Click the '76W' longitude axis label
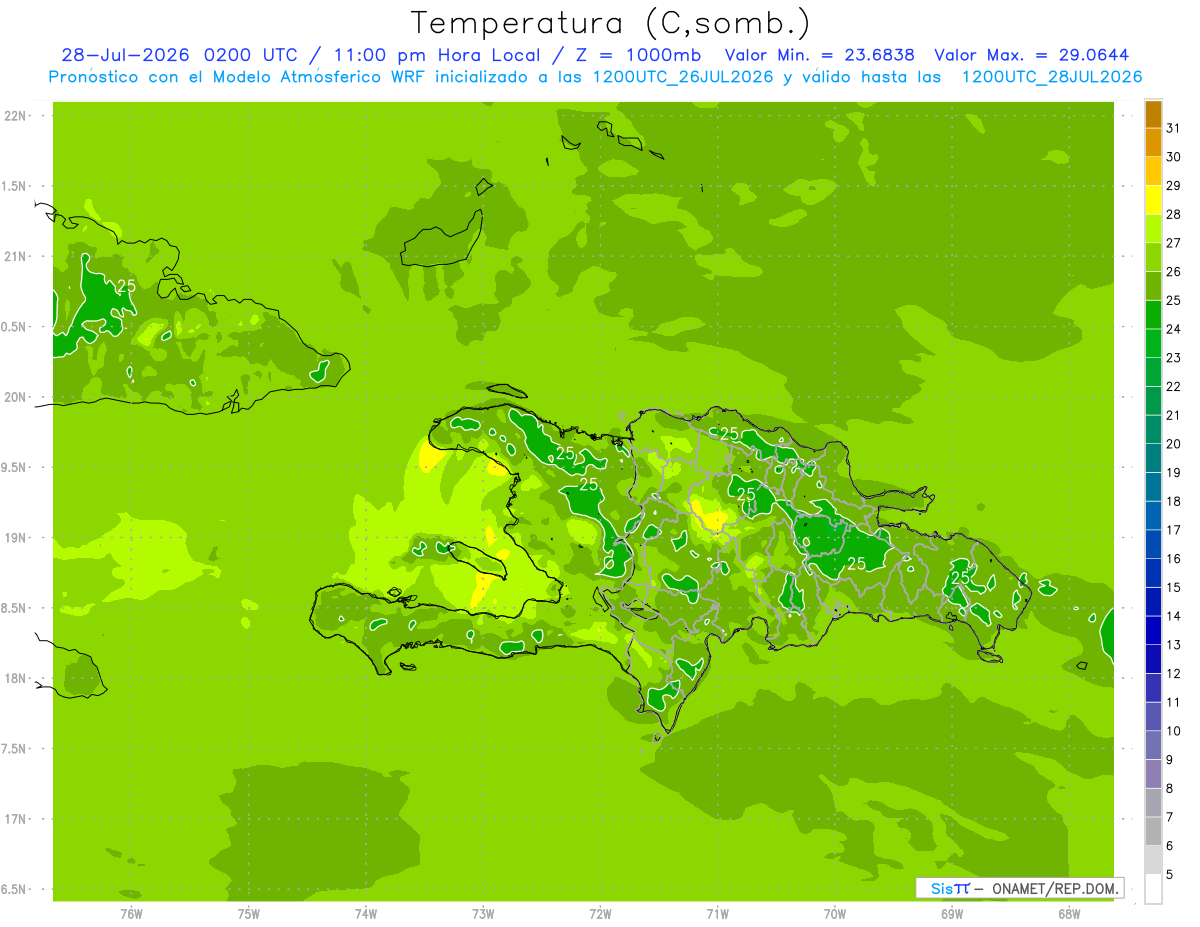This screenshot has height=927, width=1200. (131, 914)
